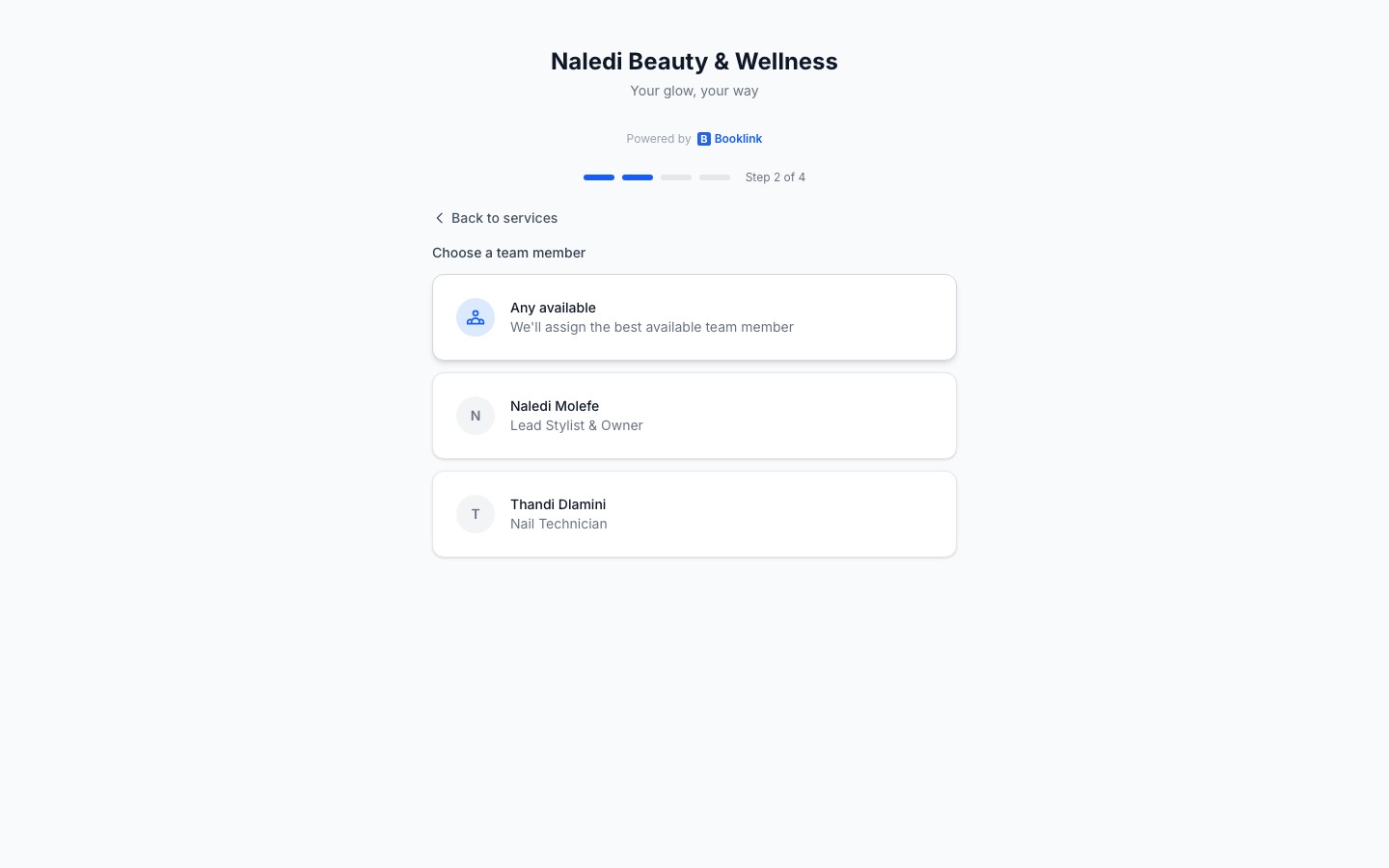Select the Any available option title
This screenshot has width=1389, height=868.
click(x=553, y=308)
